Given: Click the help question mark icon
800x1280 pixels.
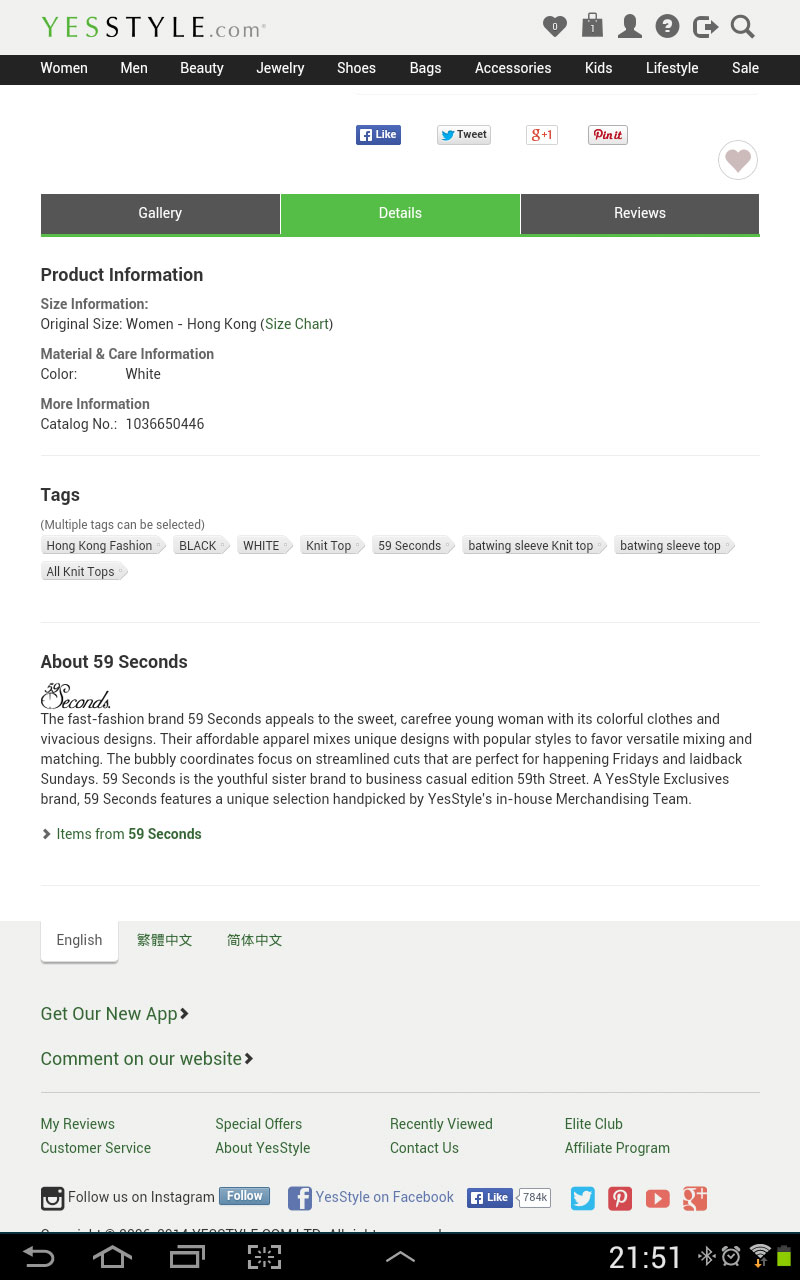Looking at the screenshot, I should 667,27.
